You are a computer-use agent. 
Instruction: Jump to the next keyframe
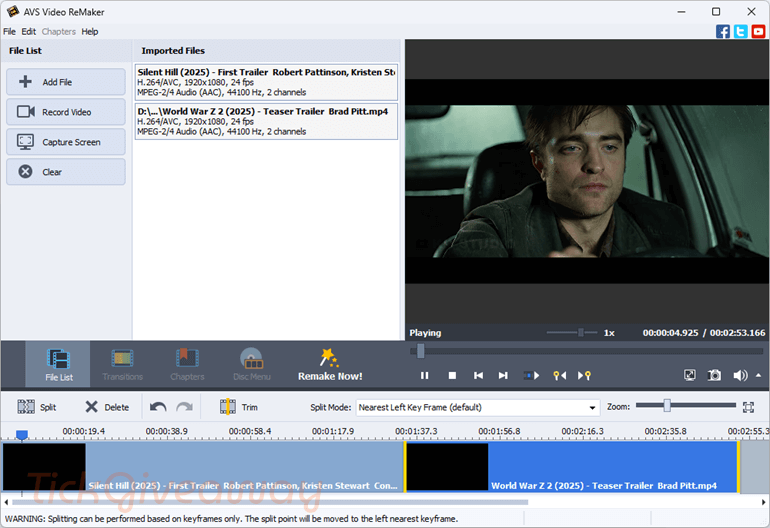point(584,376)
